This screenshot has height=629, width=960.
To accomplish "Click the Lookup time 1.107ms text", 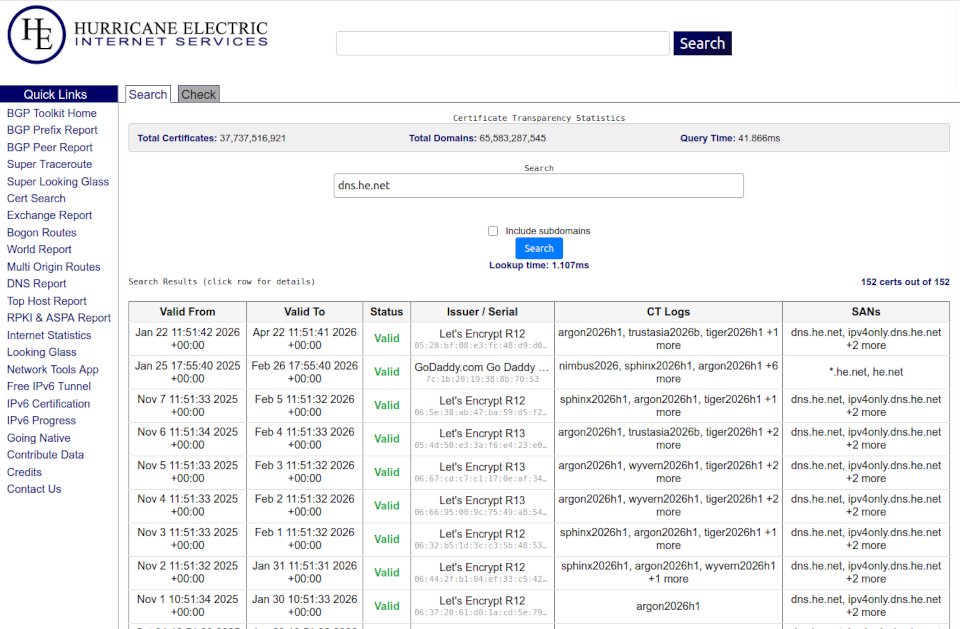I will (539, 265).
